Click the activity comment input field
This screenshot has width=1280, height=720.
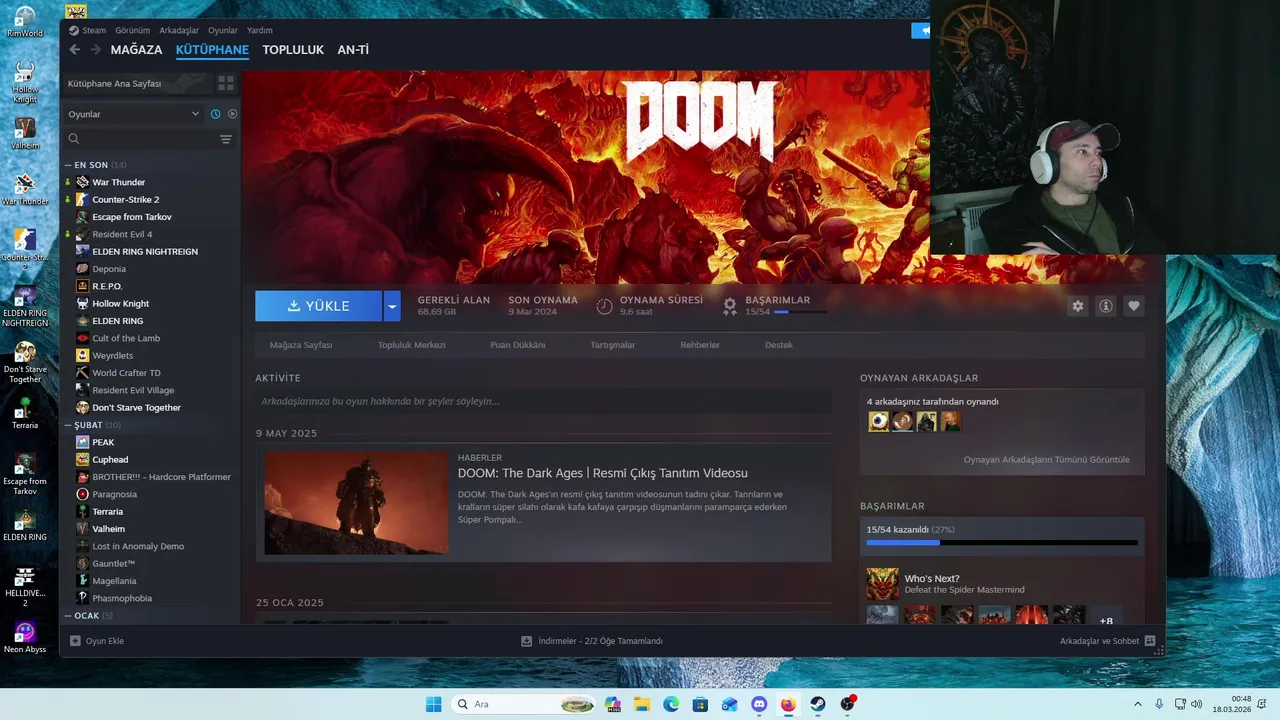pyautogui.click(x=543, y=401)
